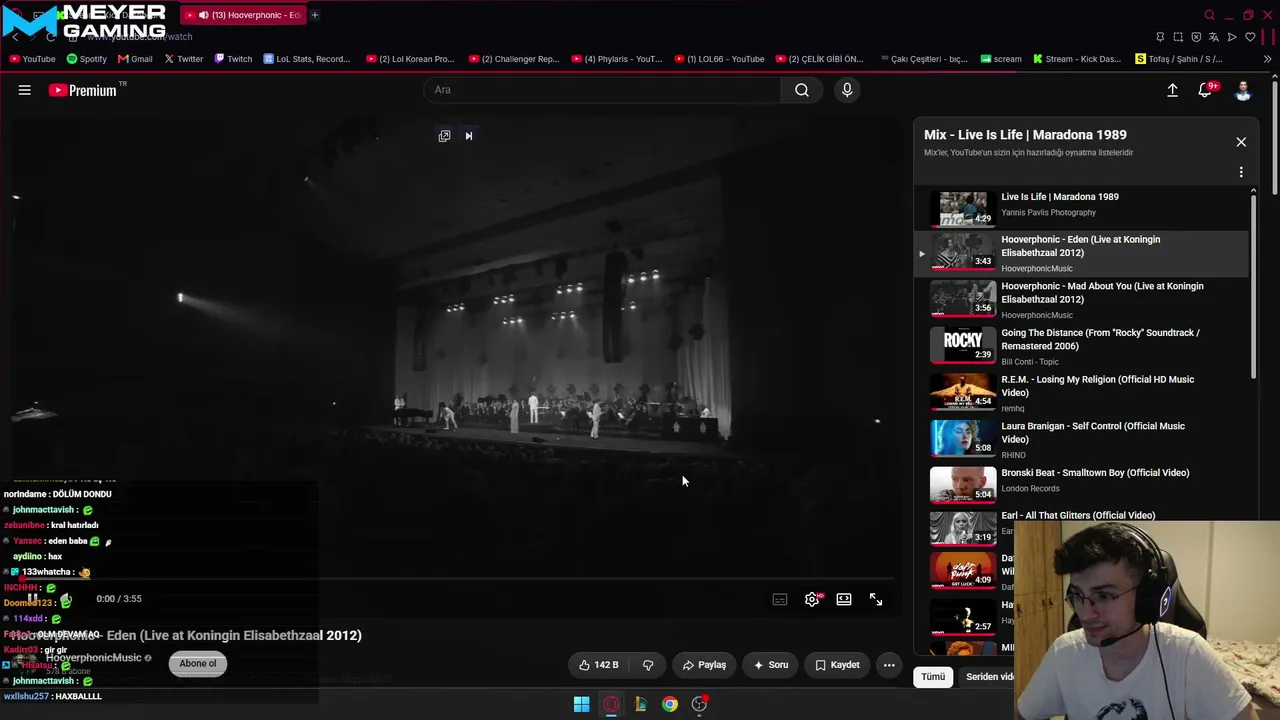Open the YouTube bookmark
1280x720 pixels.
tap(32, 59)
